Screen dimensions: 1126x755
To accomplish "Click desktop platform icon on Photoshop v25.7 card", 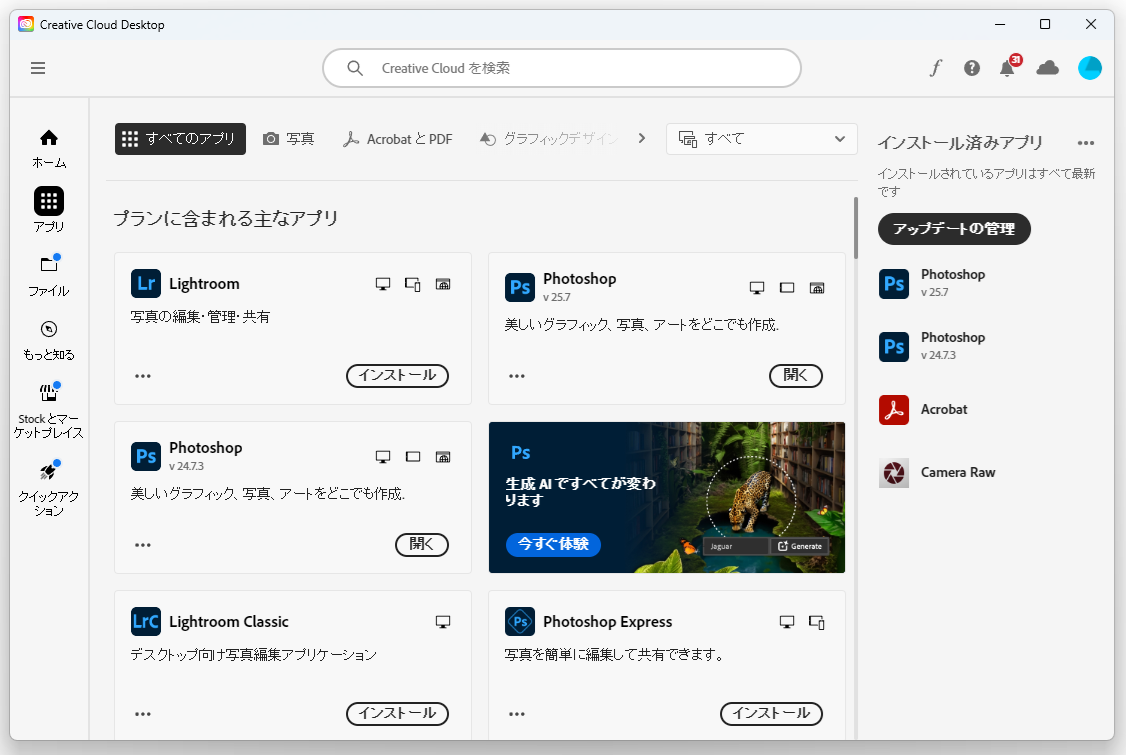I will click(x=757, y=288).
